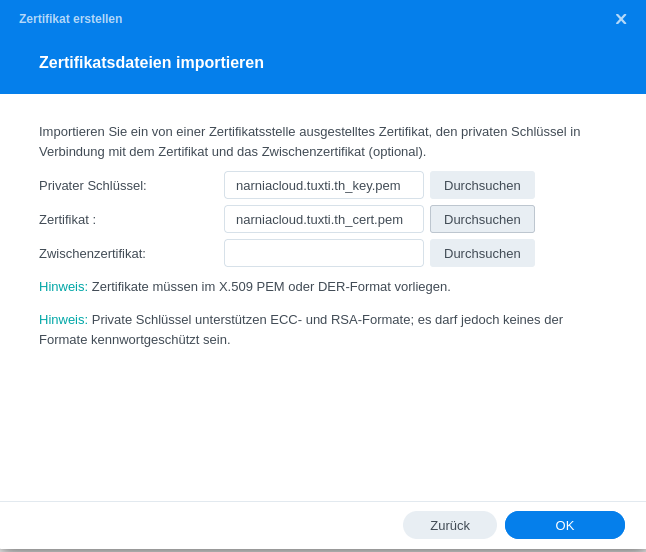Close the Zertifikat erstellen dialog
The height and width of the screenshot is (552, 646).
621,19
